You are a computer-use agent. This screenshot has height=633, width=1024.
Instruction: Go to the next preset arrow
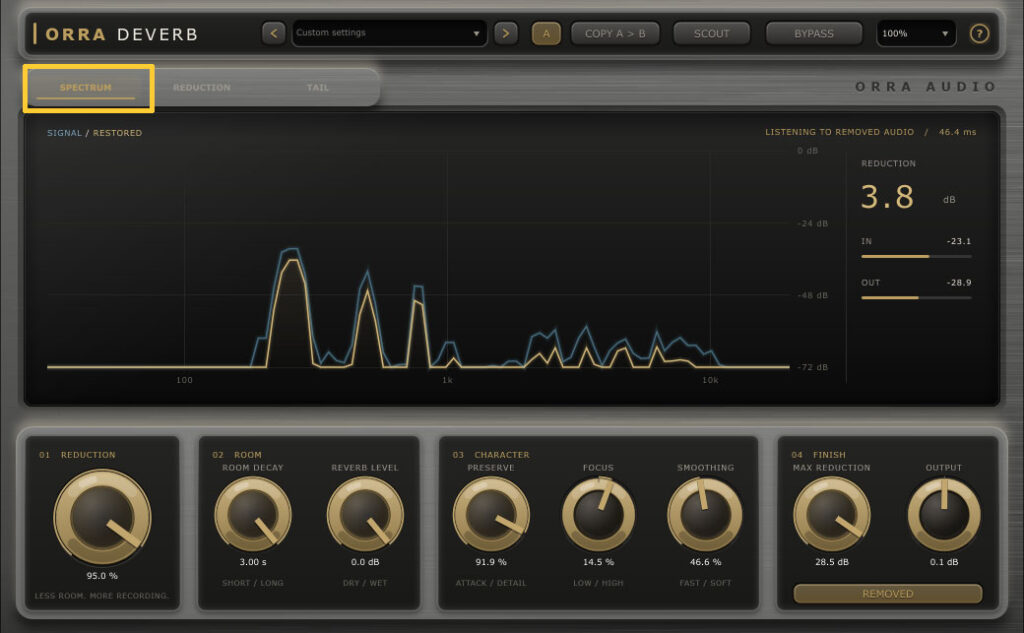[x=505, y=33]
